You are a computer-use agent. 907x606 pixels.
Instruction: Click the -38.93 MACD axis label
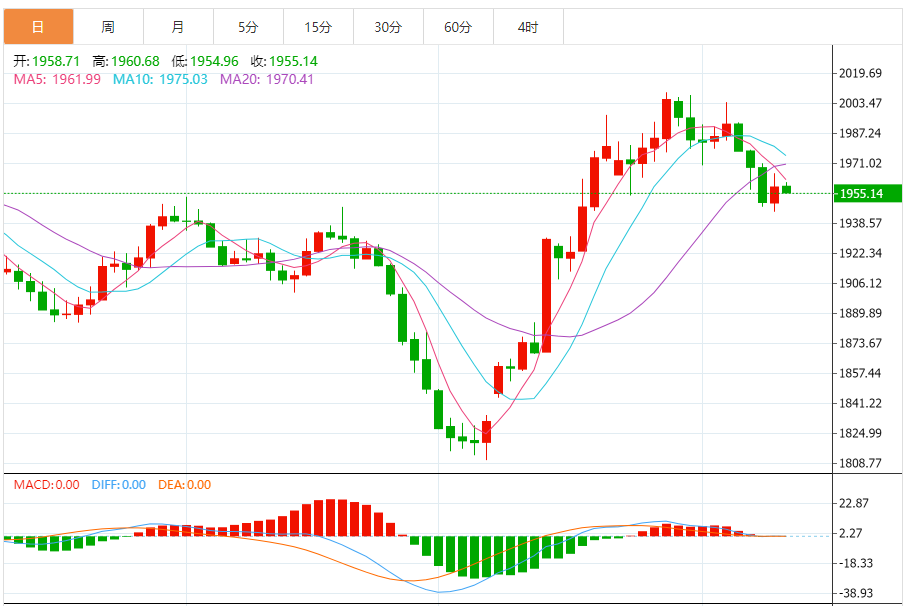point(856,594)
